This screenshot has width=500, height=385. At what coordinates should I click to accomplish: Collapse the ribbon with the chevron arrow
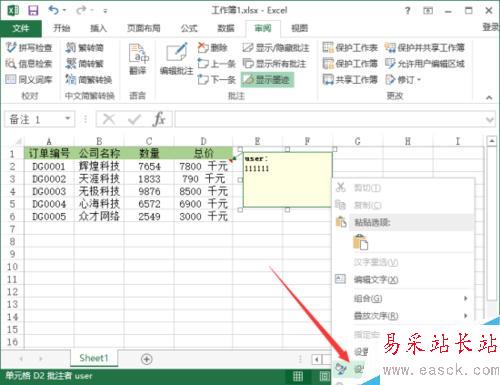489,98
